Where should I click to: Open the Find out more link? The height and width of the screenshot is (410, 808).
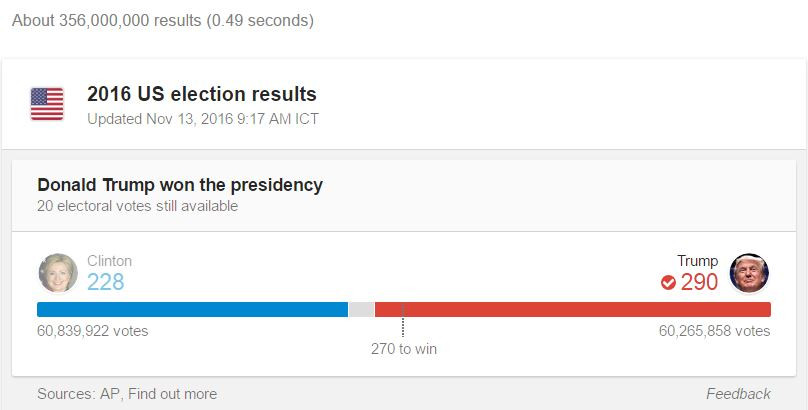click(x=172, y=393)
